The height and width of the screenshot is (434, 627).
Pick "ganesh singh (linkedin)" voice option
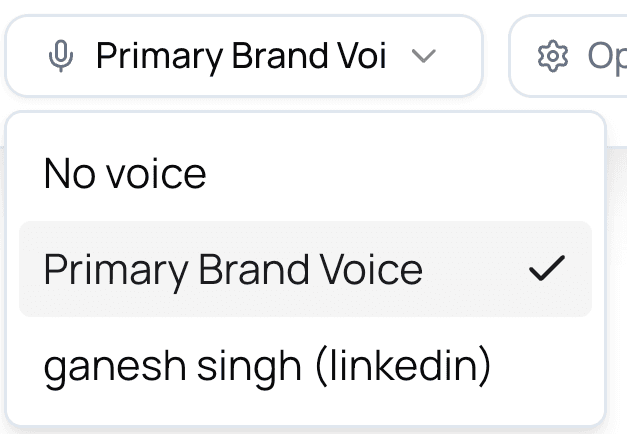click(x=267, y=367)
